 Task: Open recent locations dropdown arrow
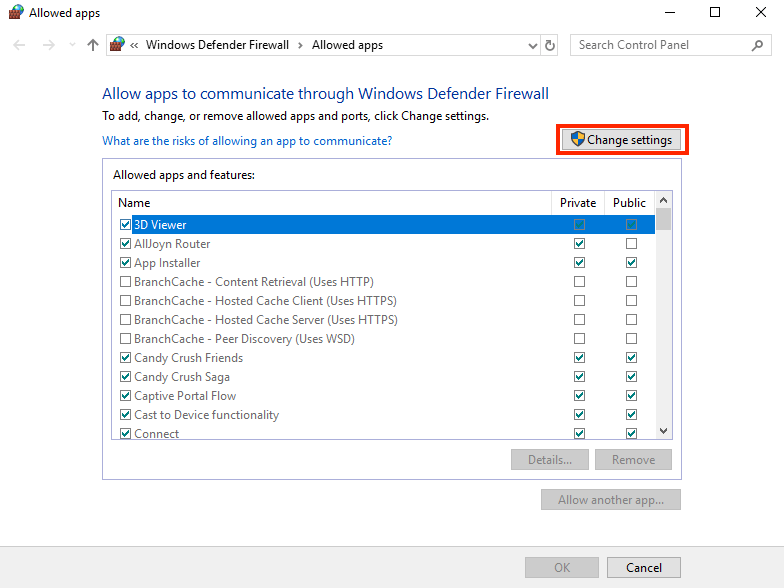pos(72,46)
